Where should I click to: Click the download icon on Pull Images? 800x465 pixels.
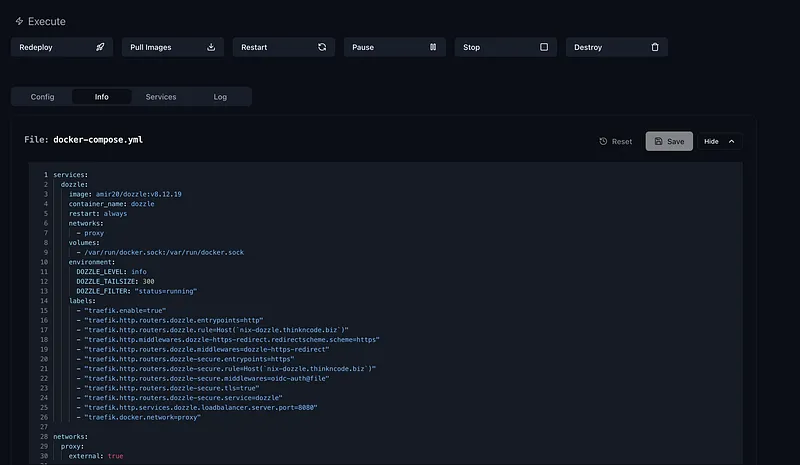point(211,47)
